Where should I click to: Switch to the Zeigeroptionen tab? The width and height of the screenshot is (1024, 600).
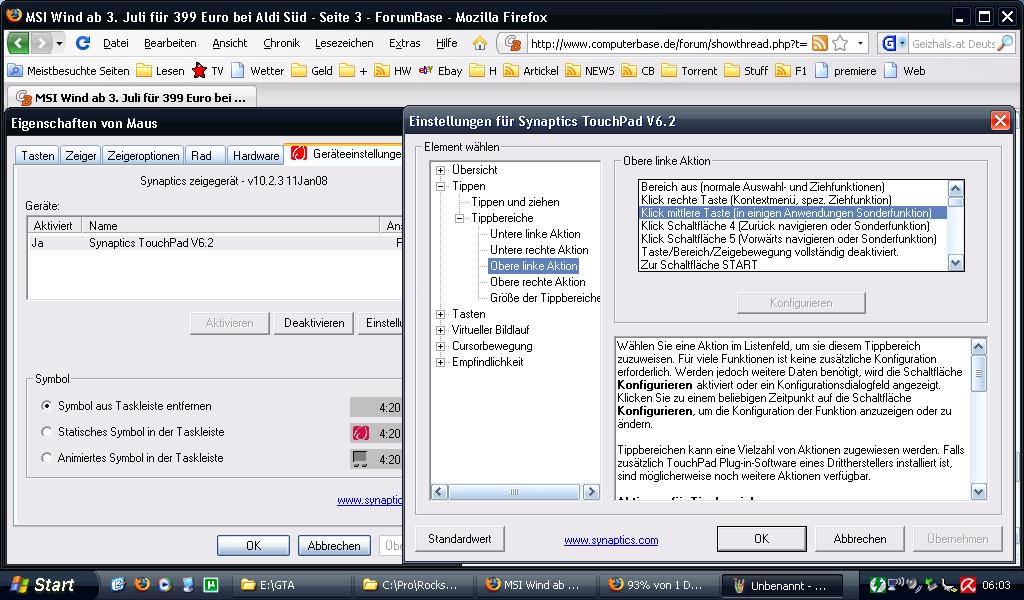pos(143,155)
